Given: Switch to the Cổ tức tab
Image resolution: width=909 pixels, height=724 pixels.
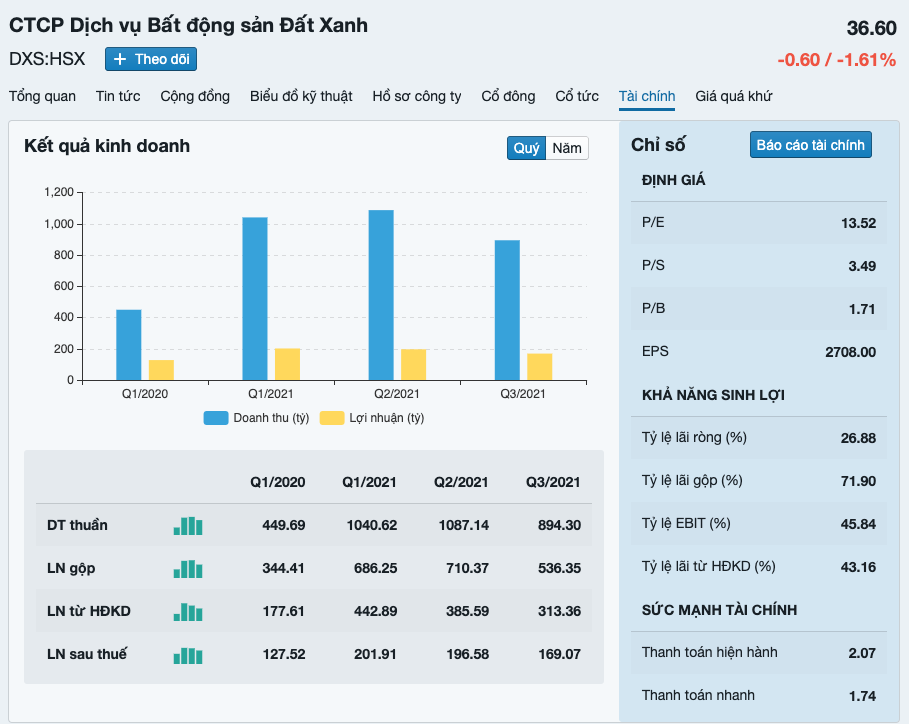Looking at the screenshot, I should pos(577,96).
